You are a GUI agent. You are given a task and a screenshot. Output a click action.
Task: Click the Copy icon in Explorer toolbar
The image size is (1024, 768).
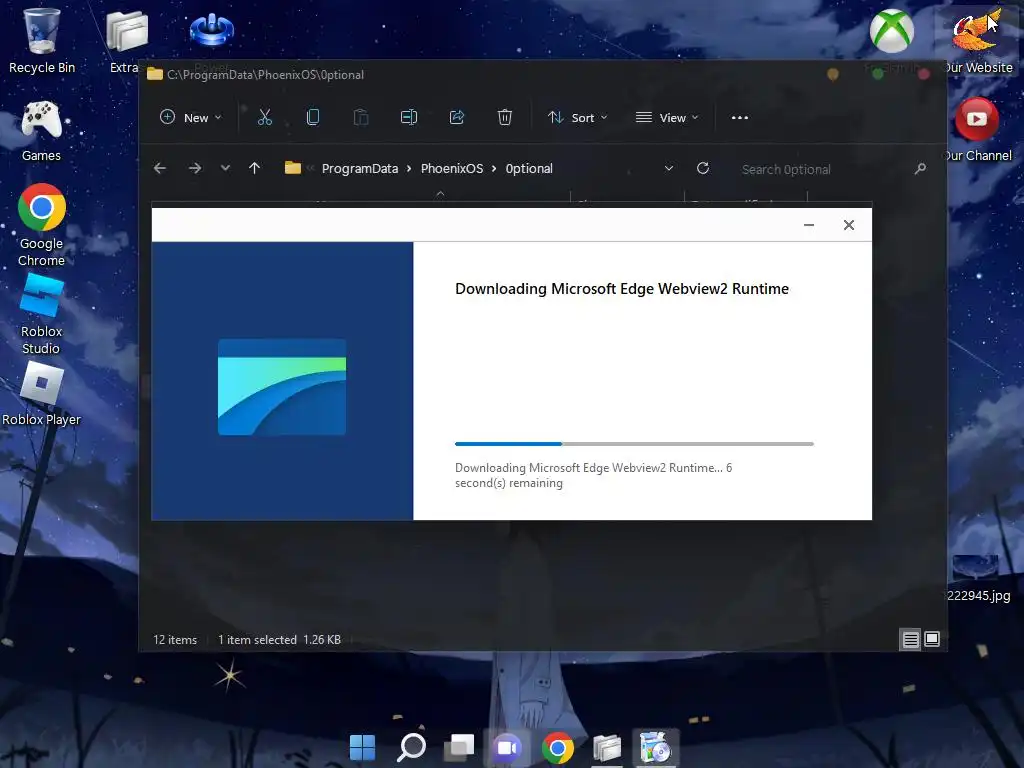pyautogui.click(x=313, y=118)
